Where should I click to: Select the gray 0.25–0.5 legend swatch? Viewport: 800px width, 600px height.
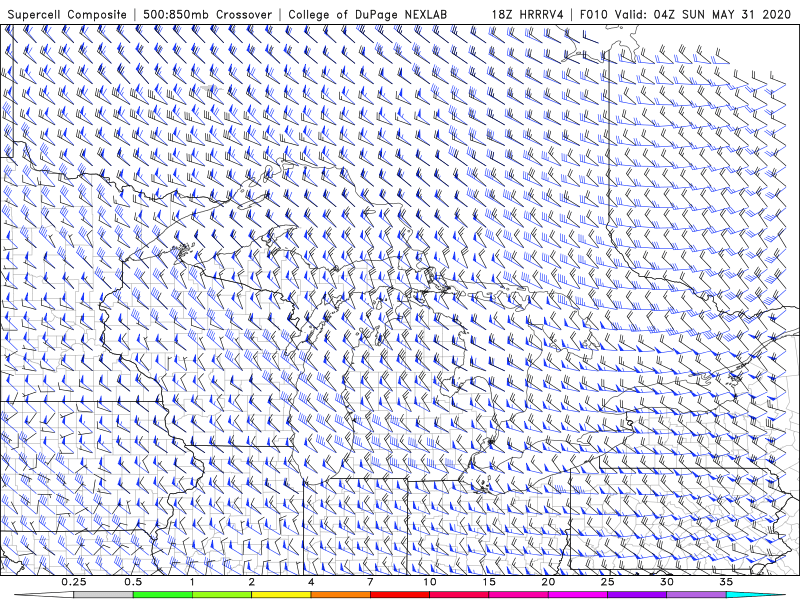[x=104, y=595]
